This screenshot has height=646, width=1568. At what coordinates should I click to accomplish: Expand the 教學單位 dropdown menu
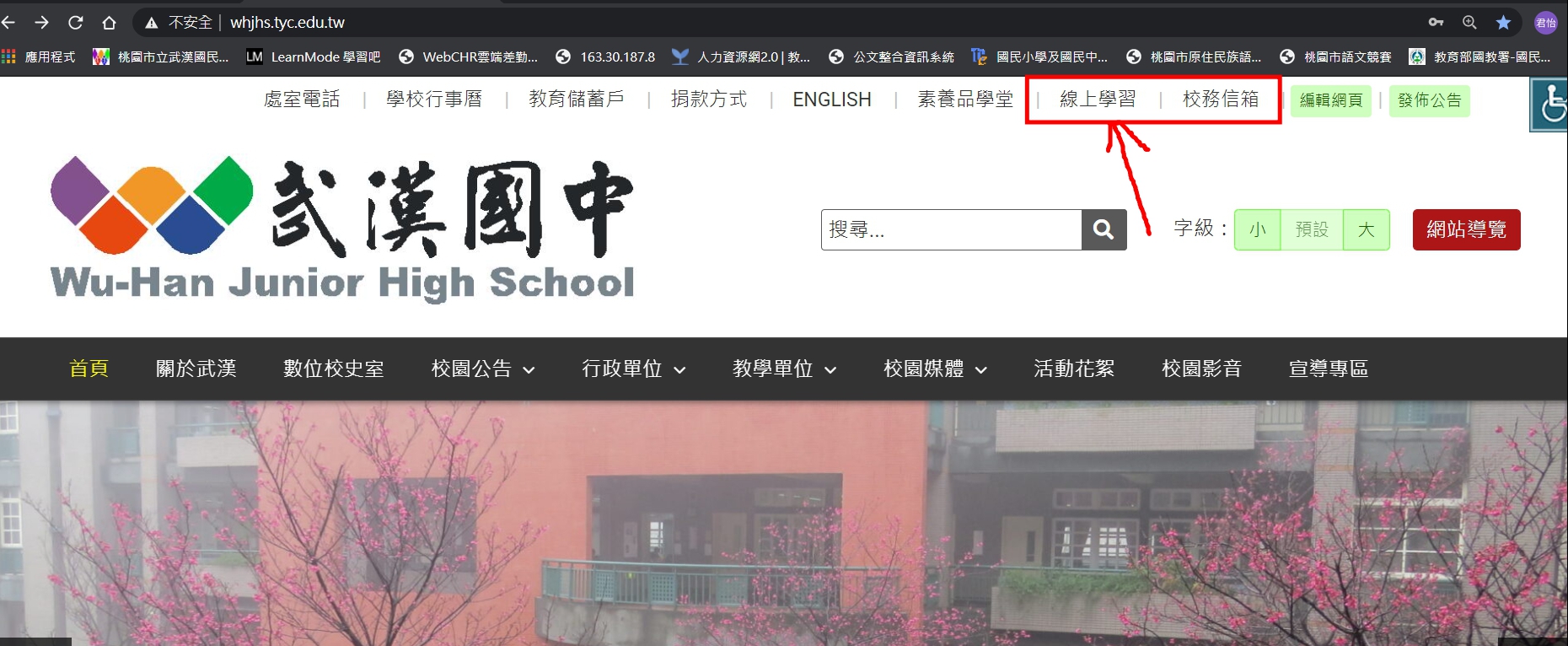click(785, 369)
